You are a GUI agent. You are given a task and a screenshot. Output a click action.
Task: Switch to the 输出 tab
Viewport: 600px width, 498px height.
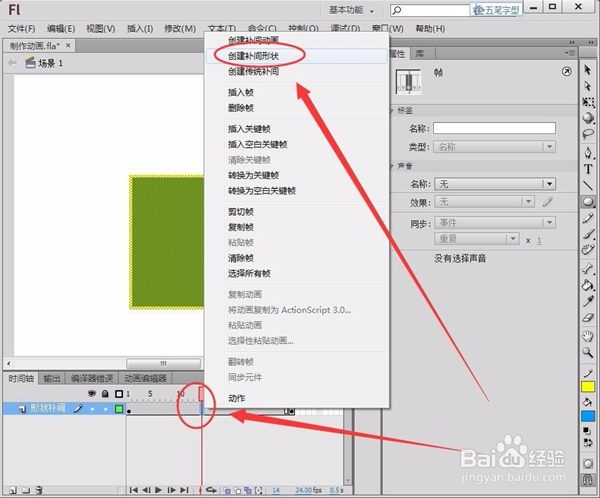[x=52, y=379]
